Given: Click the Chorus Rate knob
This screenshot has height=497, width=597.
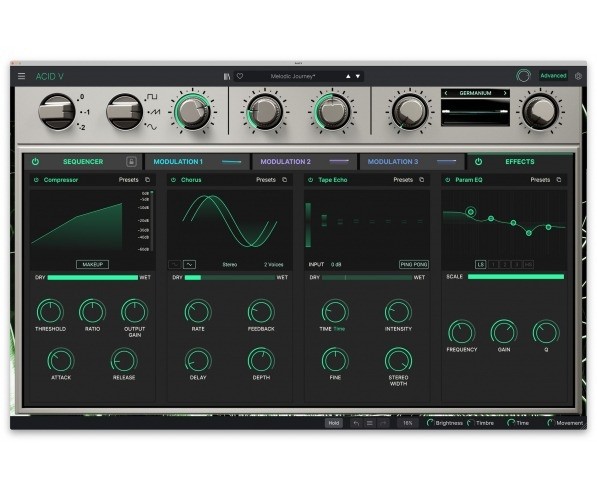Looking at the screenshot, I should [x=198, y=312].
